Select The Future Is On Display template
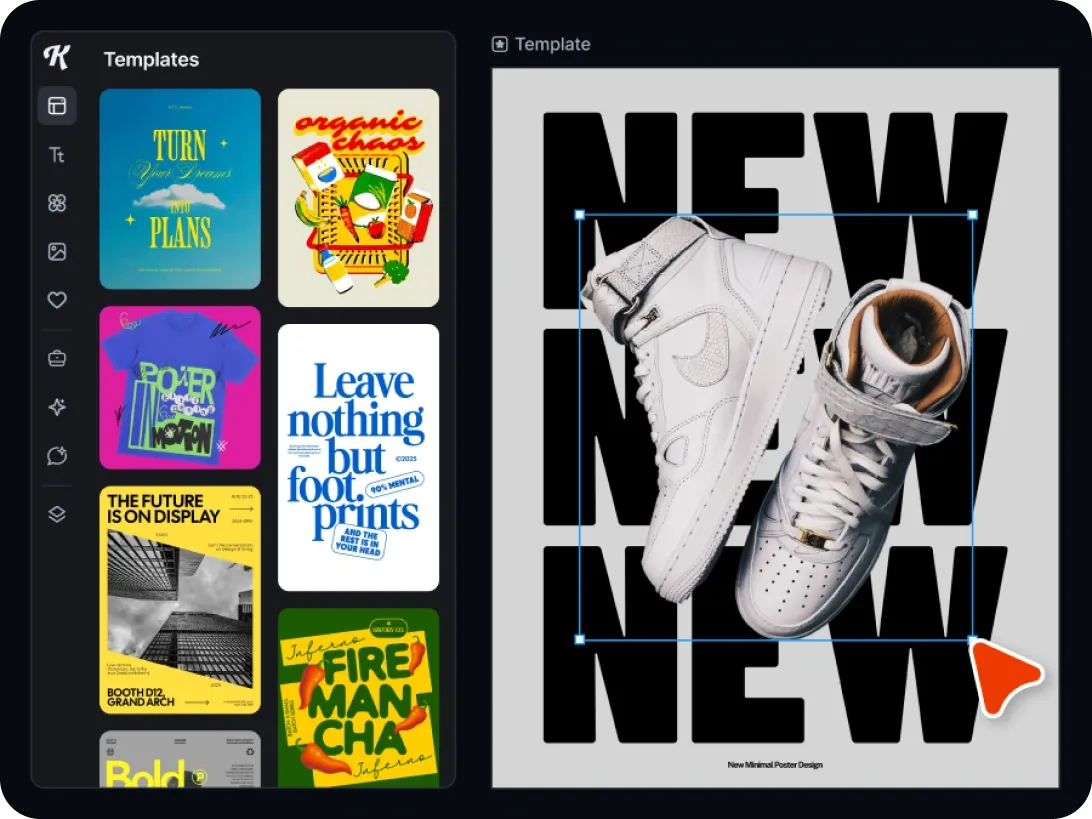 pos(180,600)
